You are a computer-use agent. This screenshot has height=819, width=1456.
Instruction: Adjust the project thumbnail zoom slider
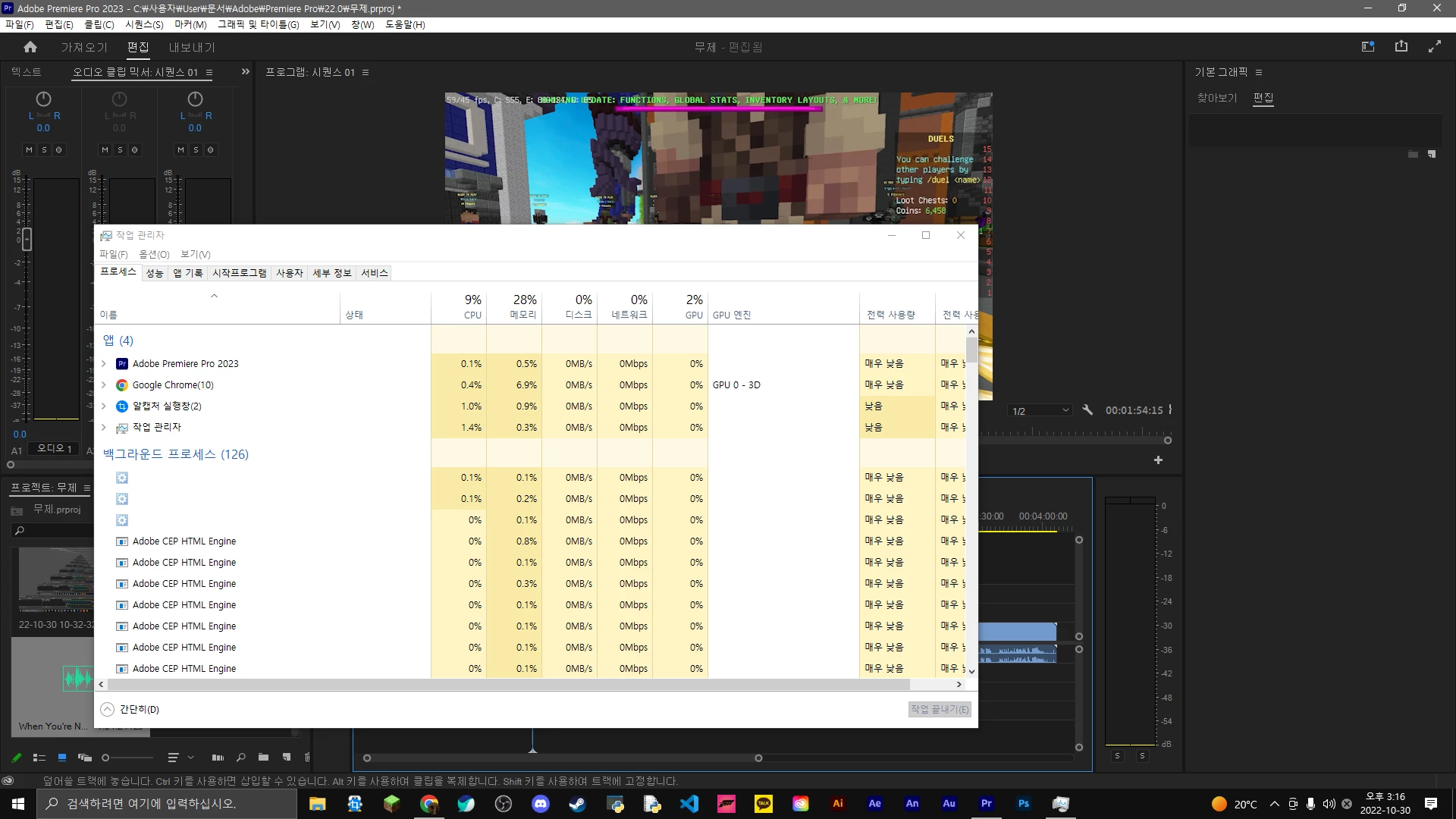coord(106,757)
